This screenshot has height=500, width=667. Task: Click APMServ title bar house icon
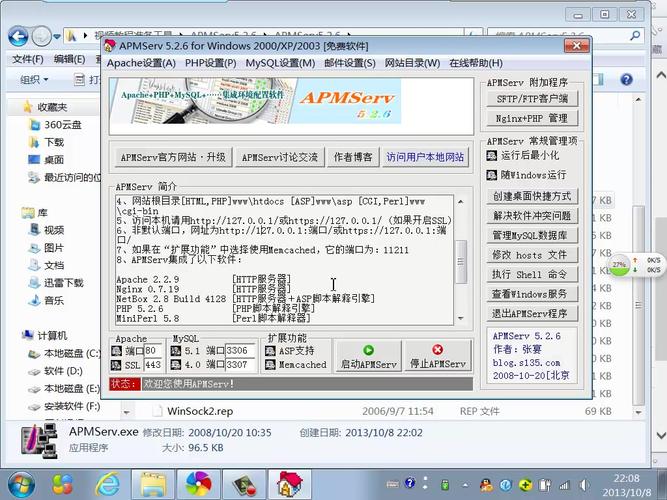pyautogui.click(x=110, y=46)
